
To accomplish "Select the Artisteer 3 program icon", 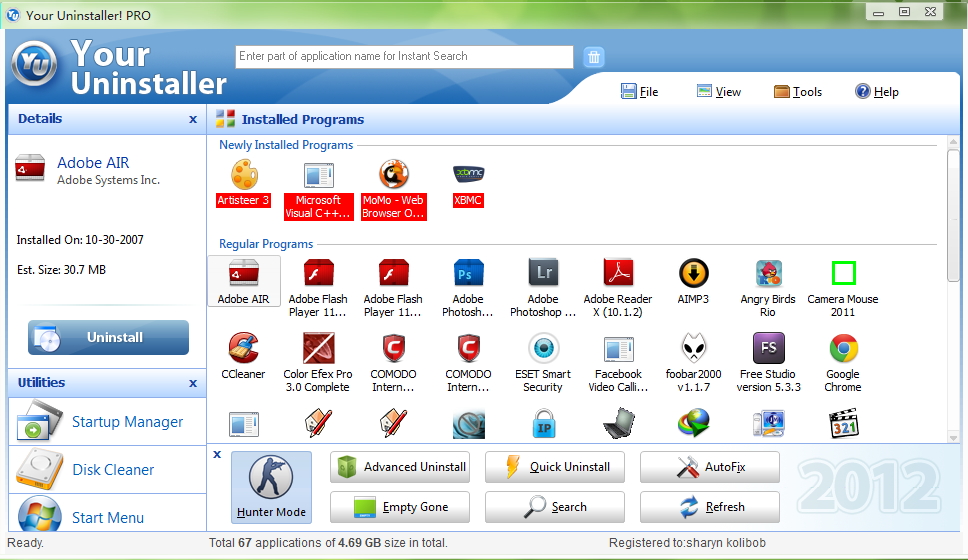I will 244,175.
